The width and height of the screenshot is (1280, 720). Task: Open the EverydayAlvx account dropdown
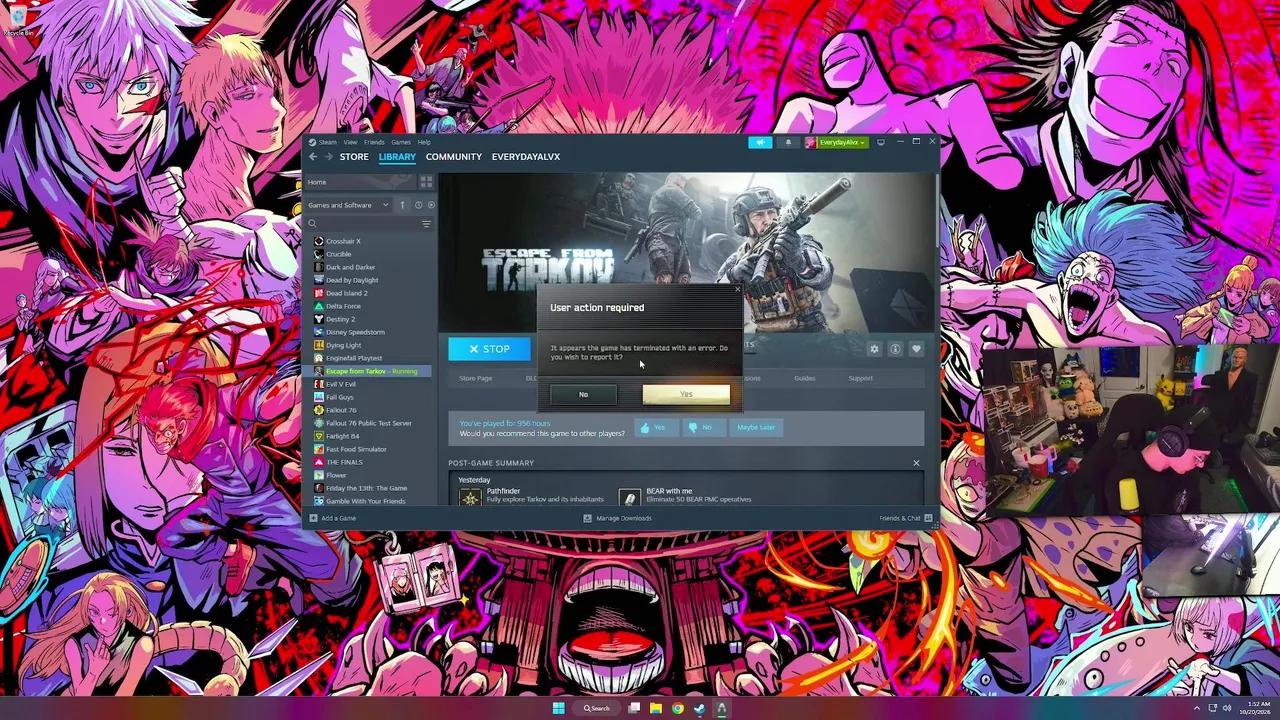[x=836, y=142]
